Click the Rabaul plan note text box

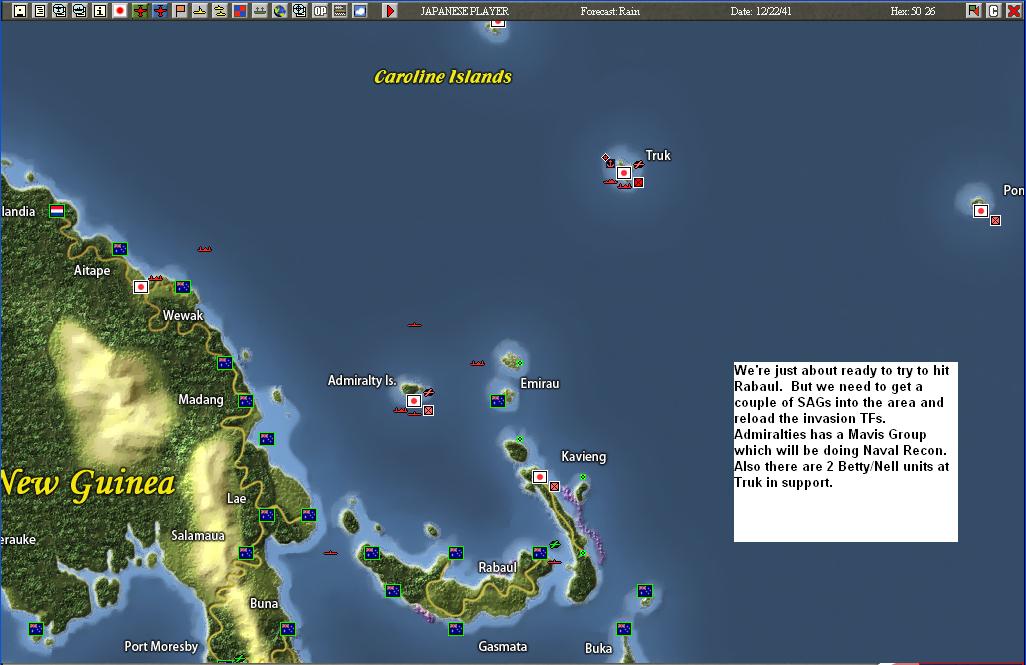point(845,452)
